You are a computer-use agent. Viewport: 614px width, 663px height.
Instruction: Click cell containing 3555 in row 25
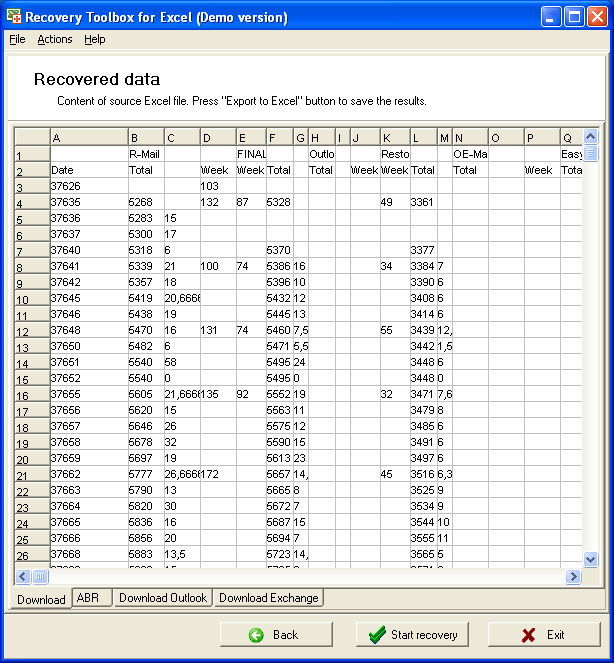[x=424, y=538]
